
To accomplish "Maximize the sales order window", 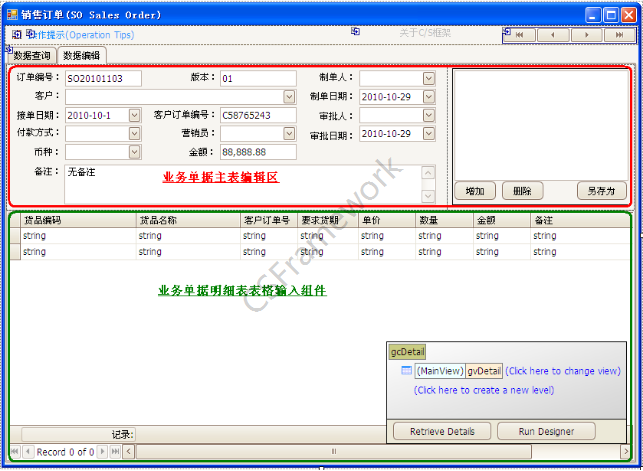I will [x=611, y=15].
